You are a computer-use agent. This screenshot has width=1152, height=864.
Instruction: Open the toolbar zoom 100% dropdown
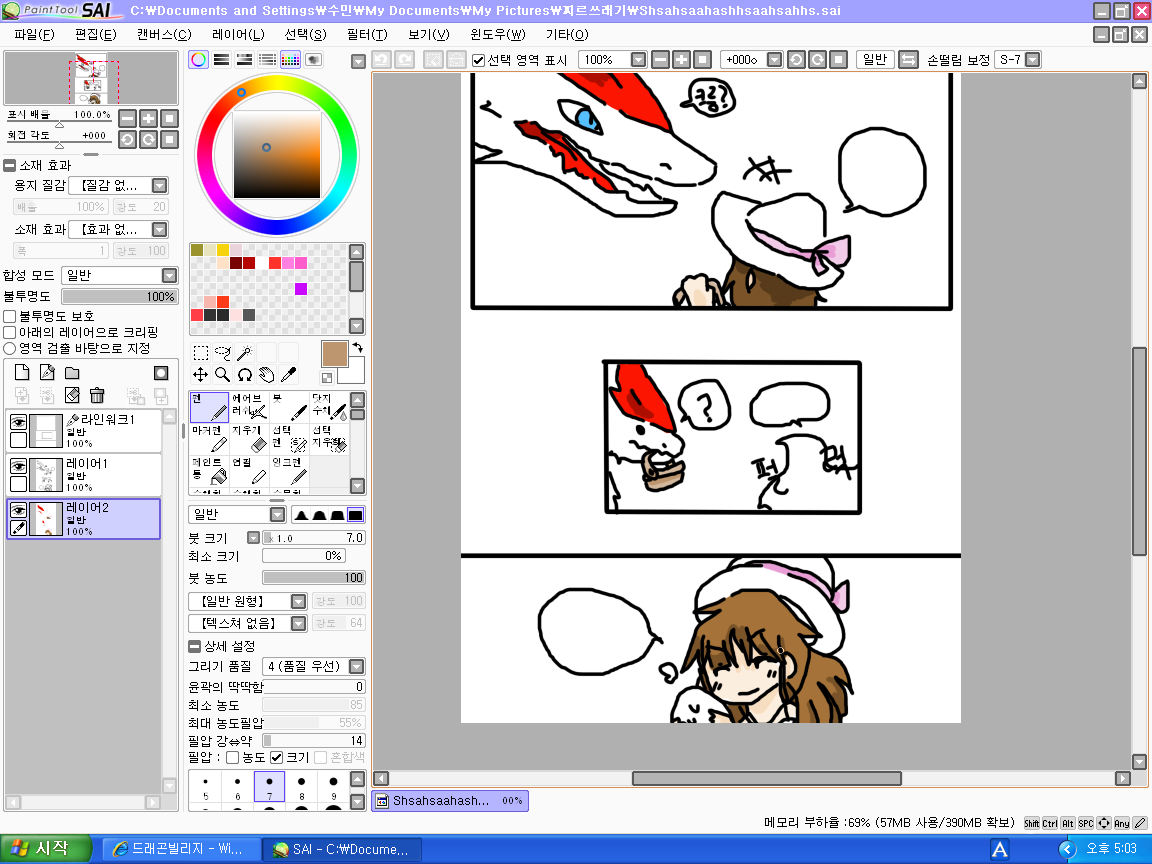coord(638,60)
